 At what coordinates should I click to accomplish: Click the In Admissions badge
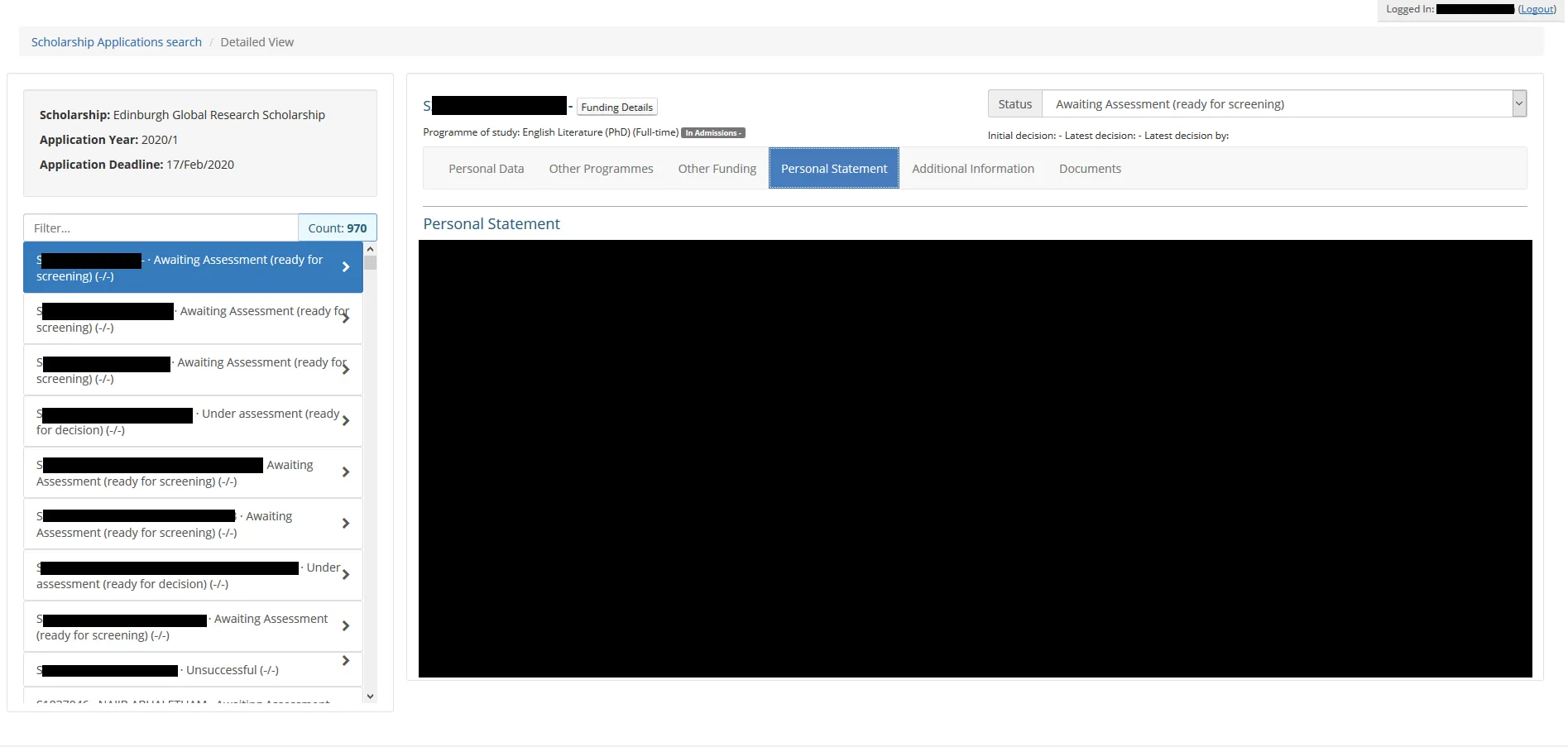point(712,133)
